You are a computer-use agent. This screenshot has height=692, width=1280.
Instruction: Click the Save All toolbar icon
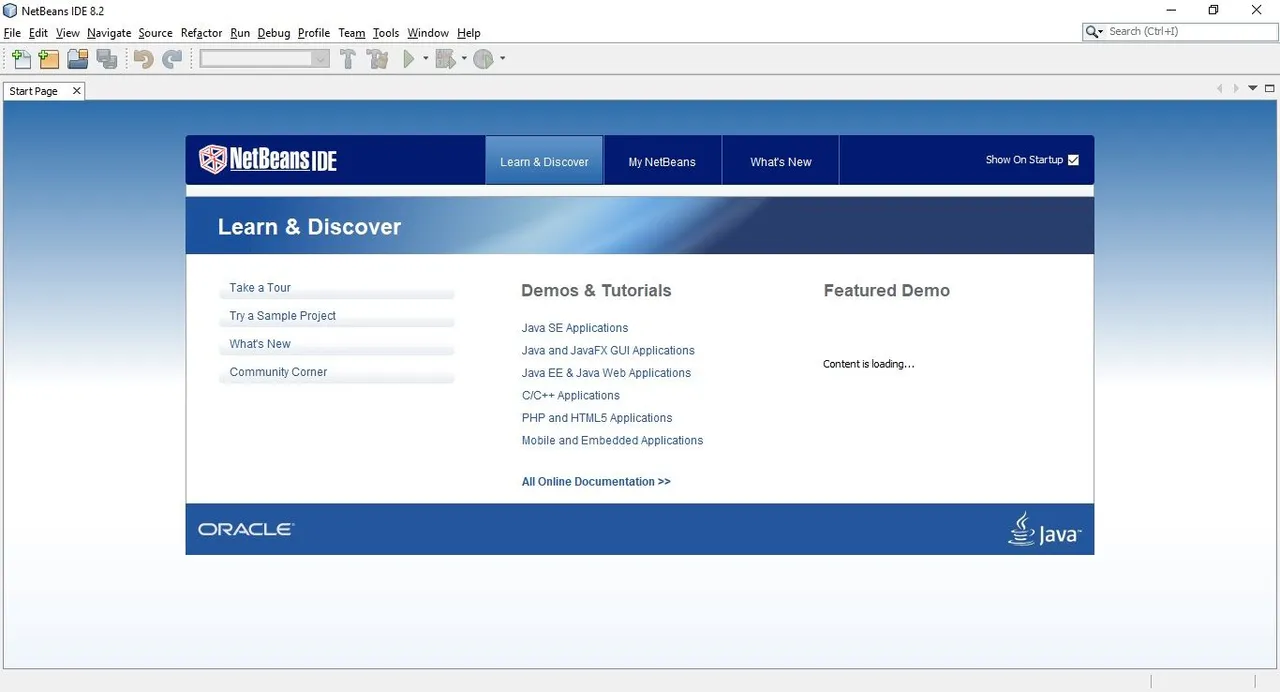pyautogui.click(x=107, y=59)
